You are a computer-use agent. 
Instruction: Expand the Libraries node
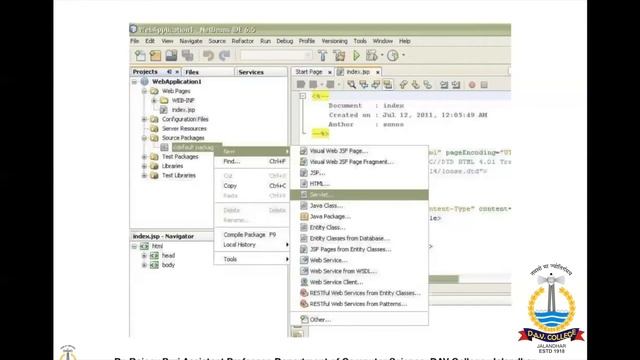click(x=144, y=166)
